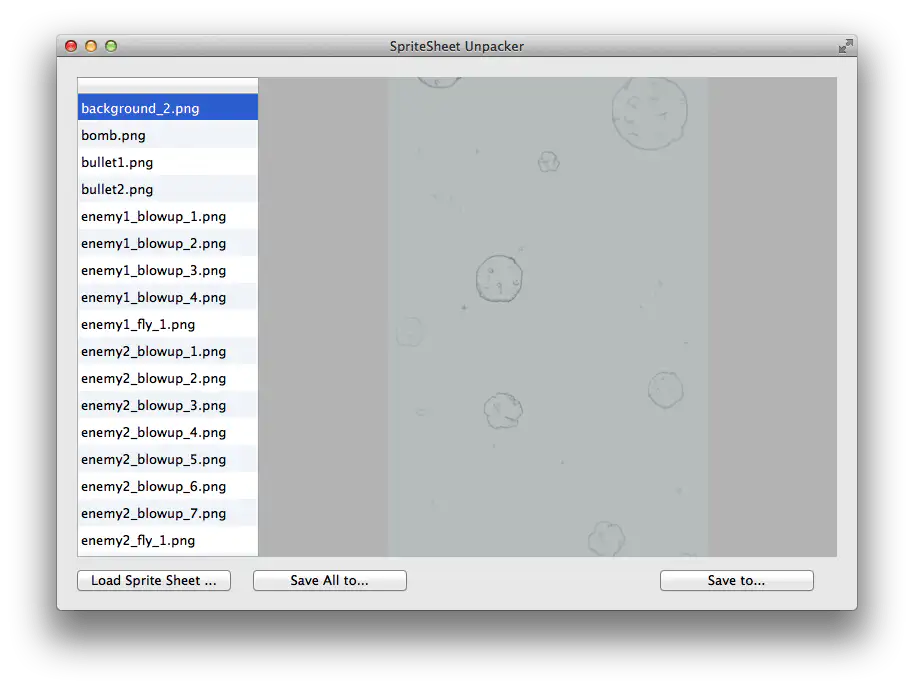Close the SpriteSheet Unpacker window

tap(71, 46)
